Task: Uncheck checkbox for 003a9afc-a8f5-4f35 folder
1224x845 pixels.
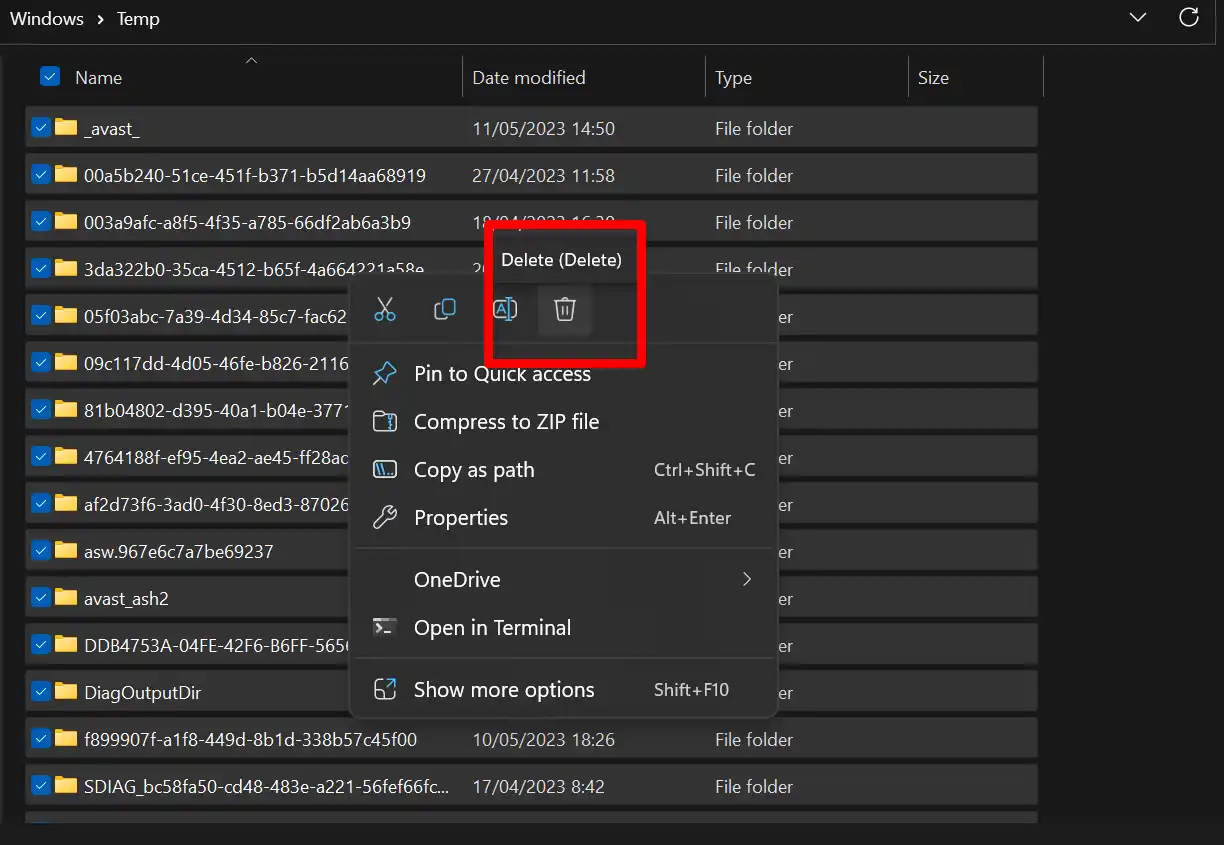Action: click(41, 221)
